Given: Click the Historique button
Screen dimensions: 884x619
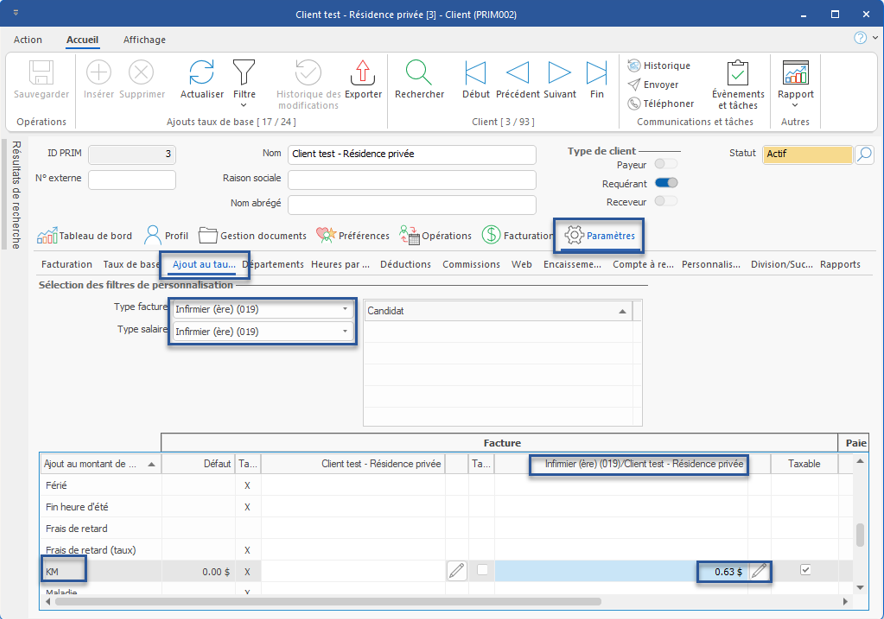Looking at the screenshot, I should pyautogui.click(x=659, y=65).
